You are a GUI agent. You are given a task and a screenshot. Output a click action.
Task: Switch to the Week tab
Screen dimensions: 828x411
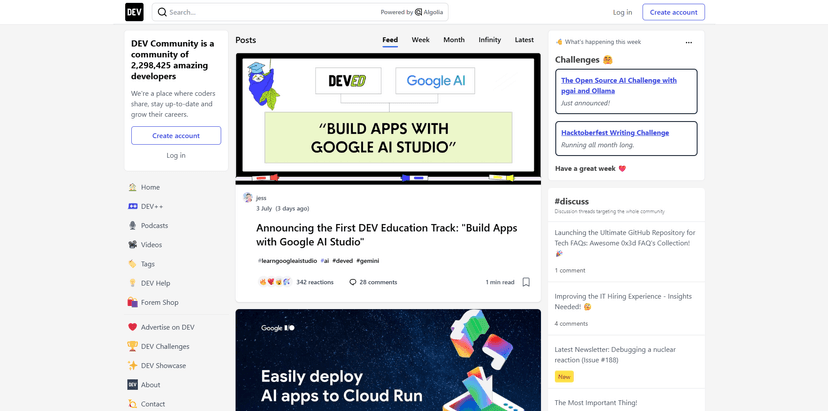(x=420, y=40)
